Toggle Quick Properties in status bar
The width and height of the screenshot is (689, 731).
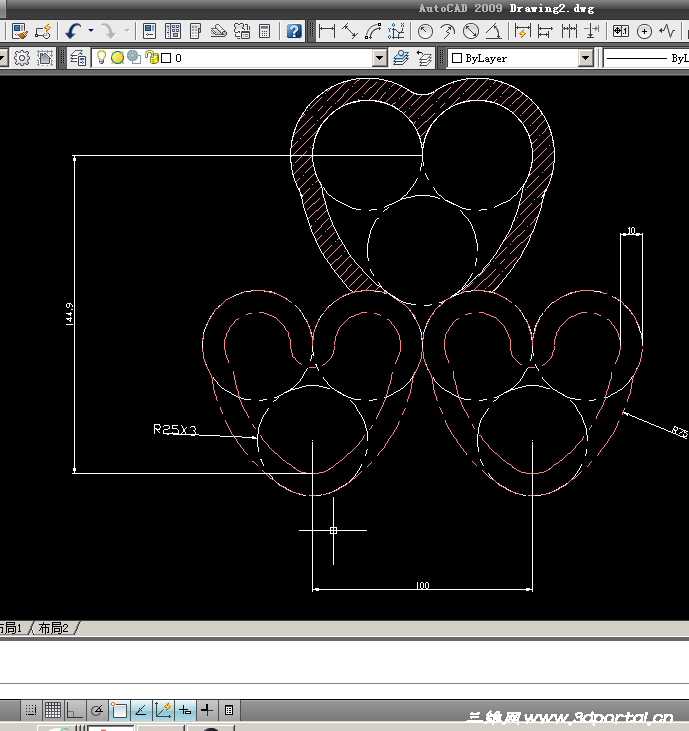[229, 710]
